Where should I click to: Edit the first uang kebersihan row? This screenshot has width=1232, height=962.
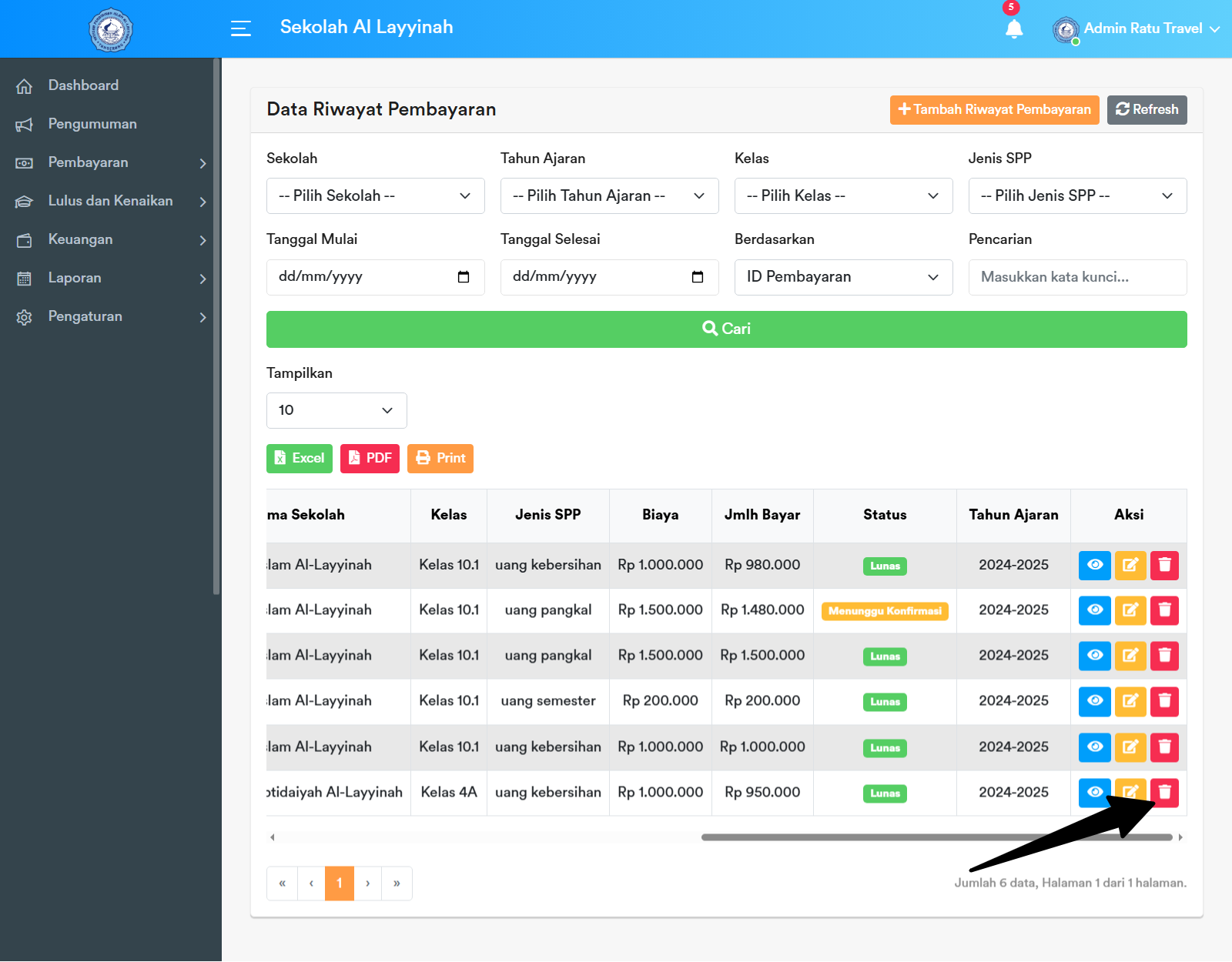(x=1130, y=565)
